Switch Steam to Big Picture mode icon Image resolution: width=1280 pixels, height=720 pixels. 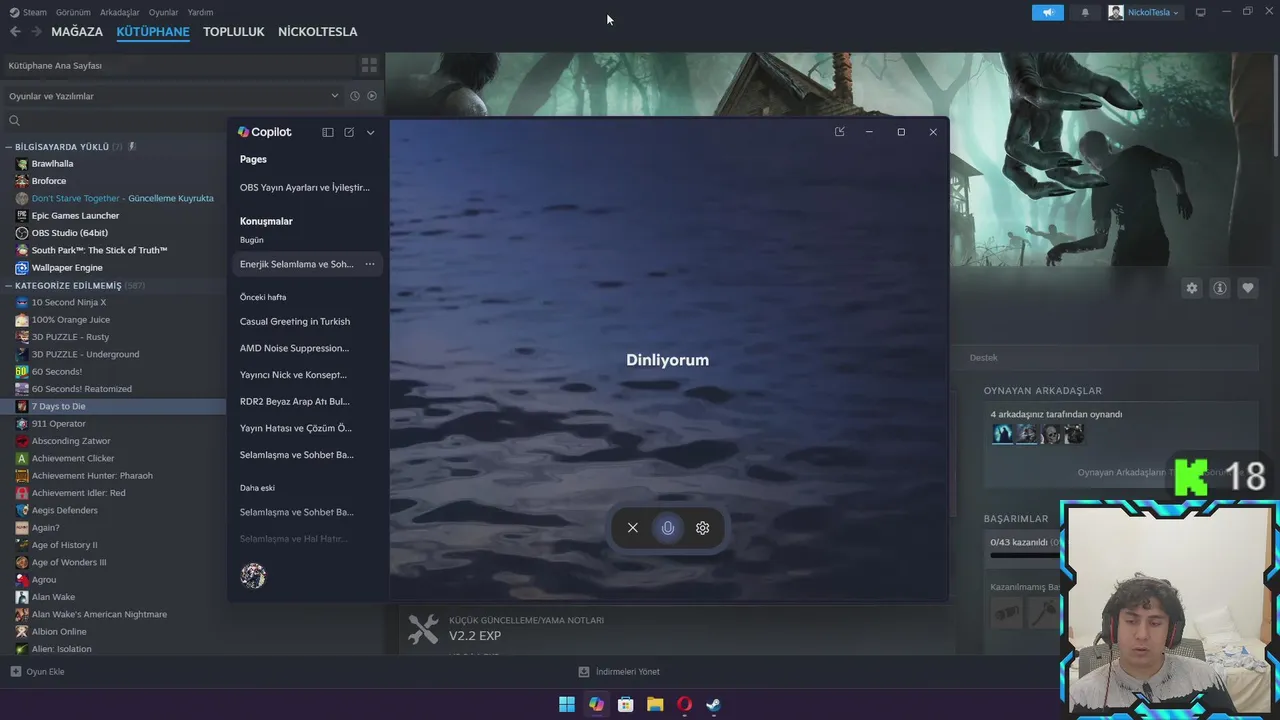click(x=1201, y=12)
